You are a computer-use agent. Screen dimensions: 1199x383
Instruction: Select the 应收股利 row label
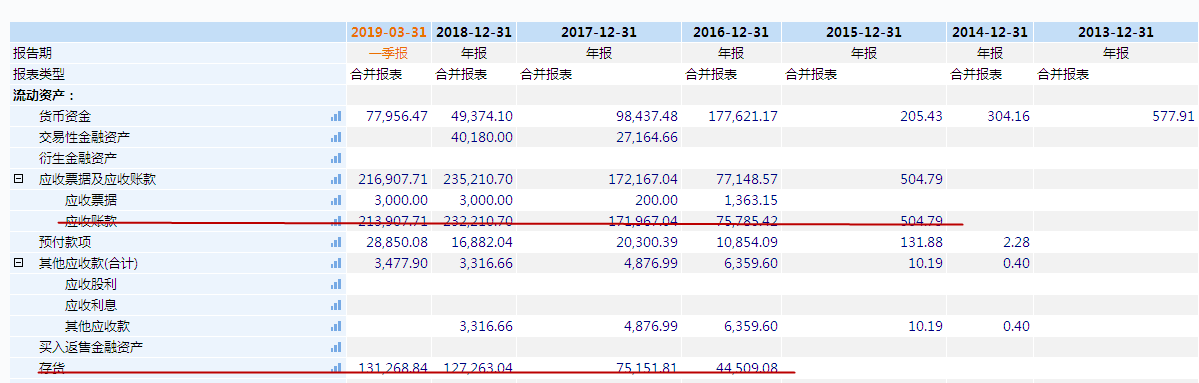tap(91, 284)
